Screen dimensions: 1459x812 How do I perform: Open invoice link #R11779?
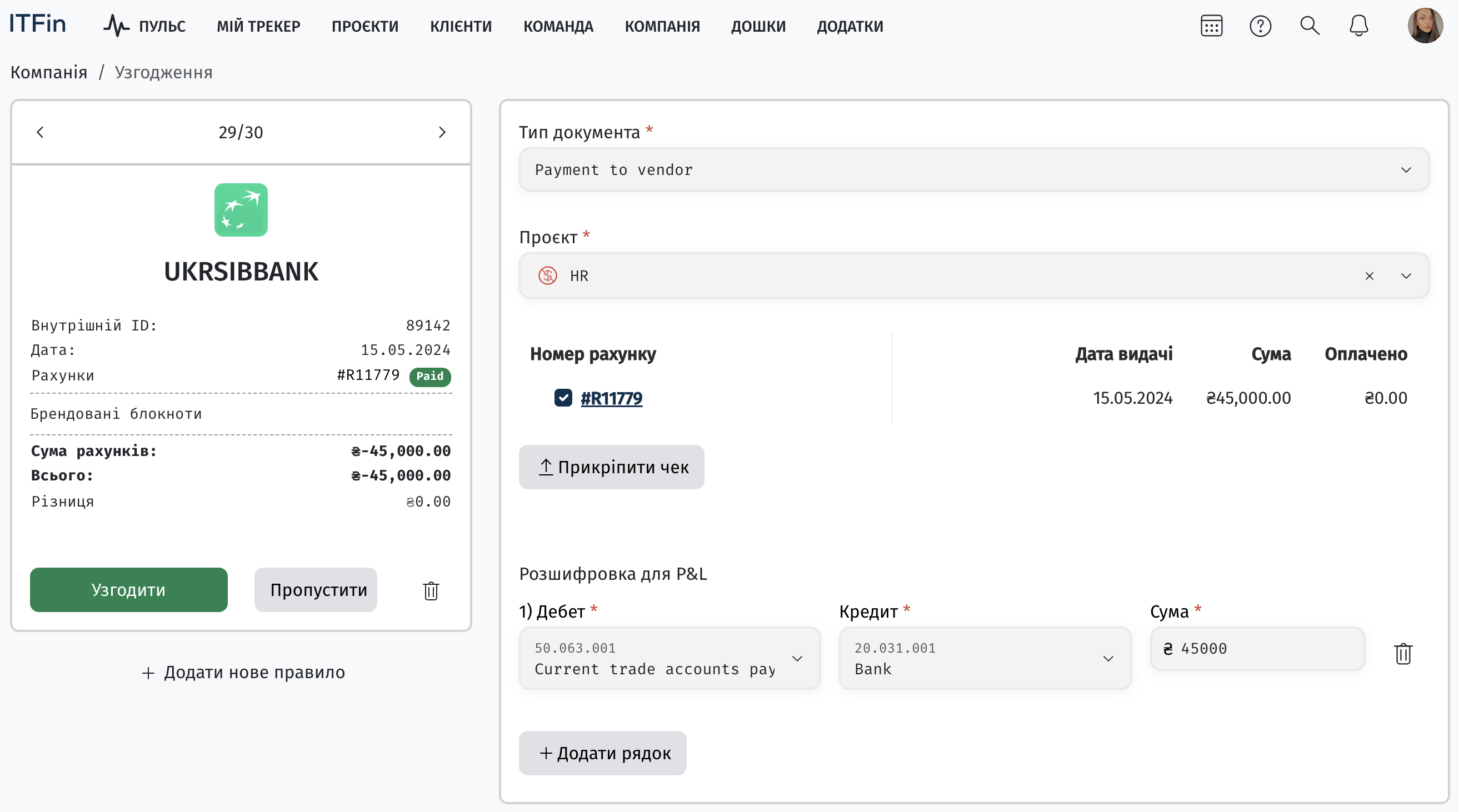coord(611,398)
